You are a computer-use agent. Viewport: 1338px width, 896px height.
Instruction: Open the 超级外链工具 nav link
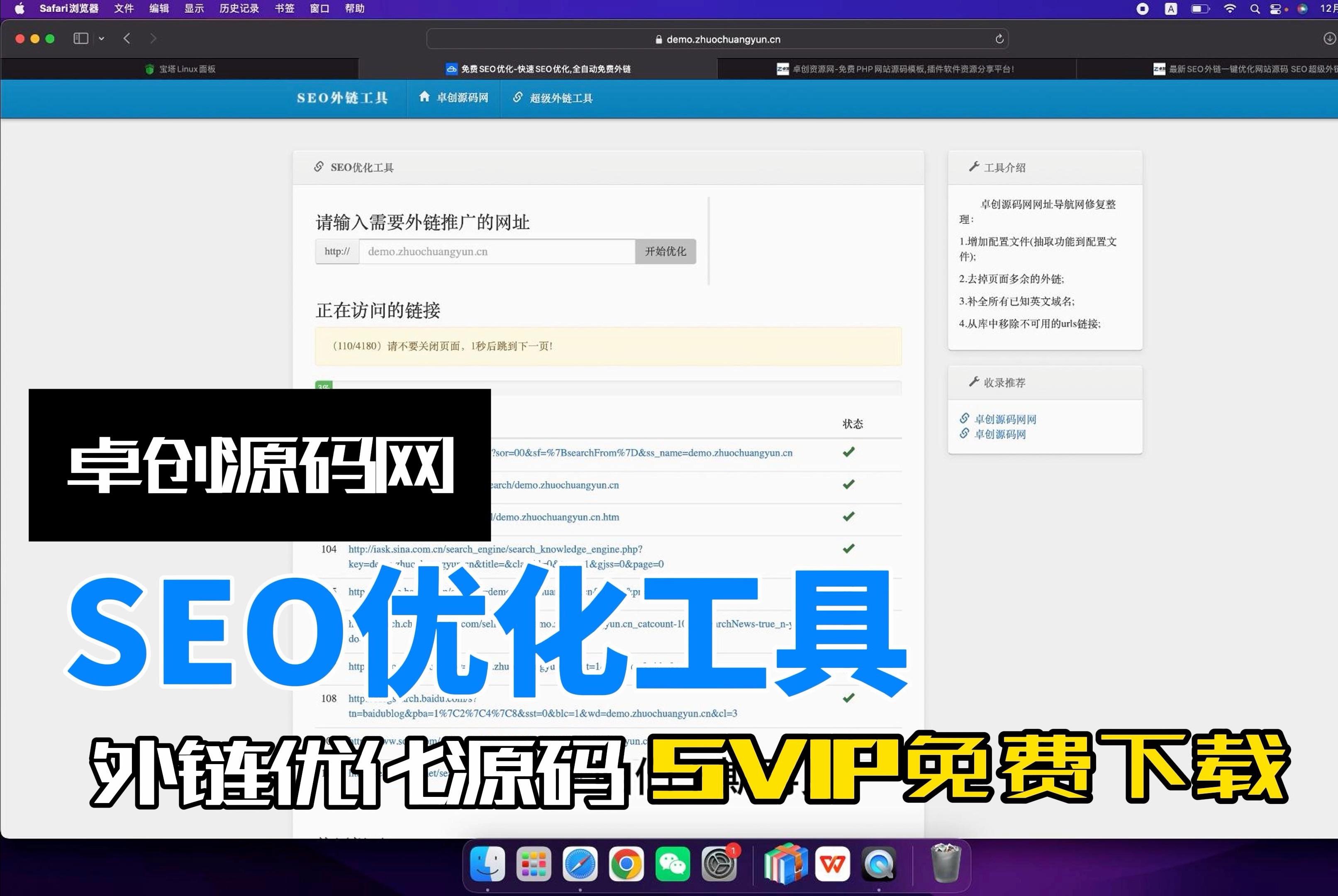(x=553, y=98)
